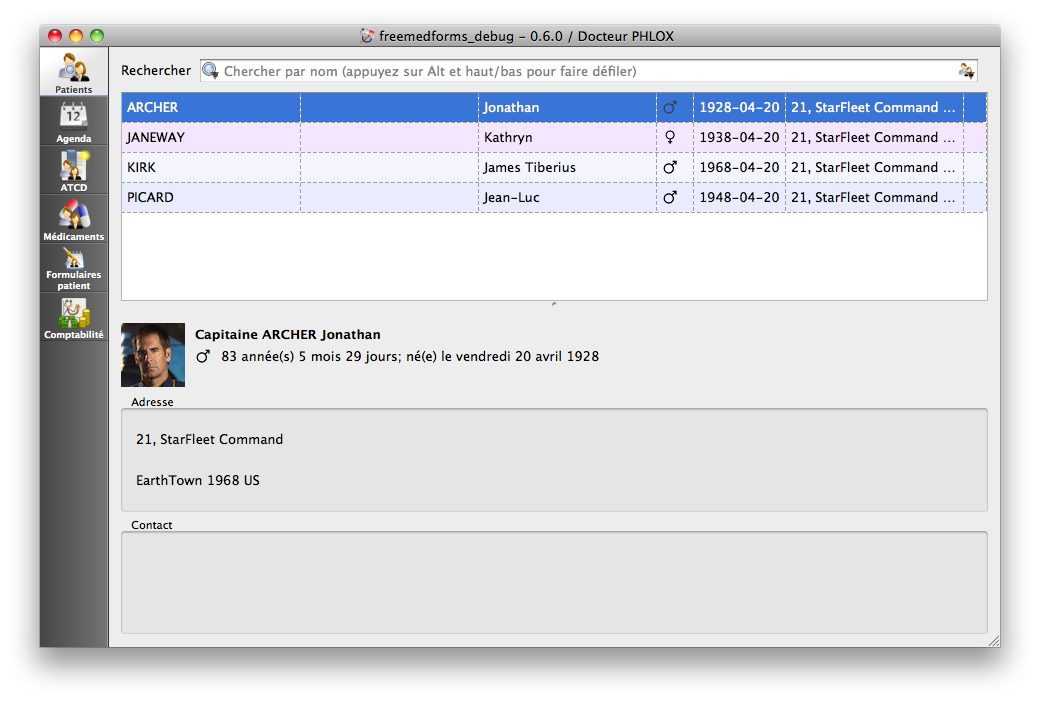Click the add patient icon in search bar
The image size is (1040, 702).
[x=966, y=70]
